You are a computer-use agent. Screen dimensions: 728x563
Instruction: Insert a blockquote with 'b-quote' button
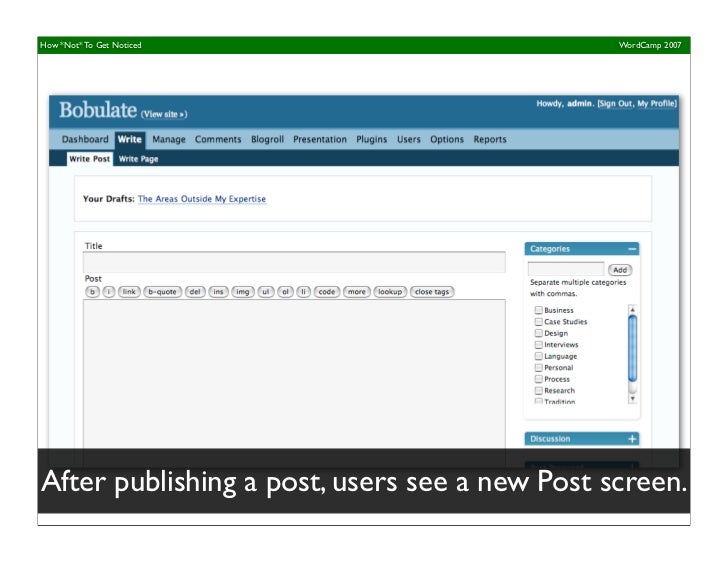(x=162, y=292)
